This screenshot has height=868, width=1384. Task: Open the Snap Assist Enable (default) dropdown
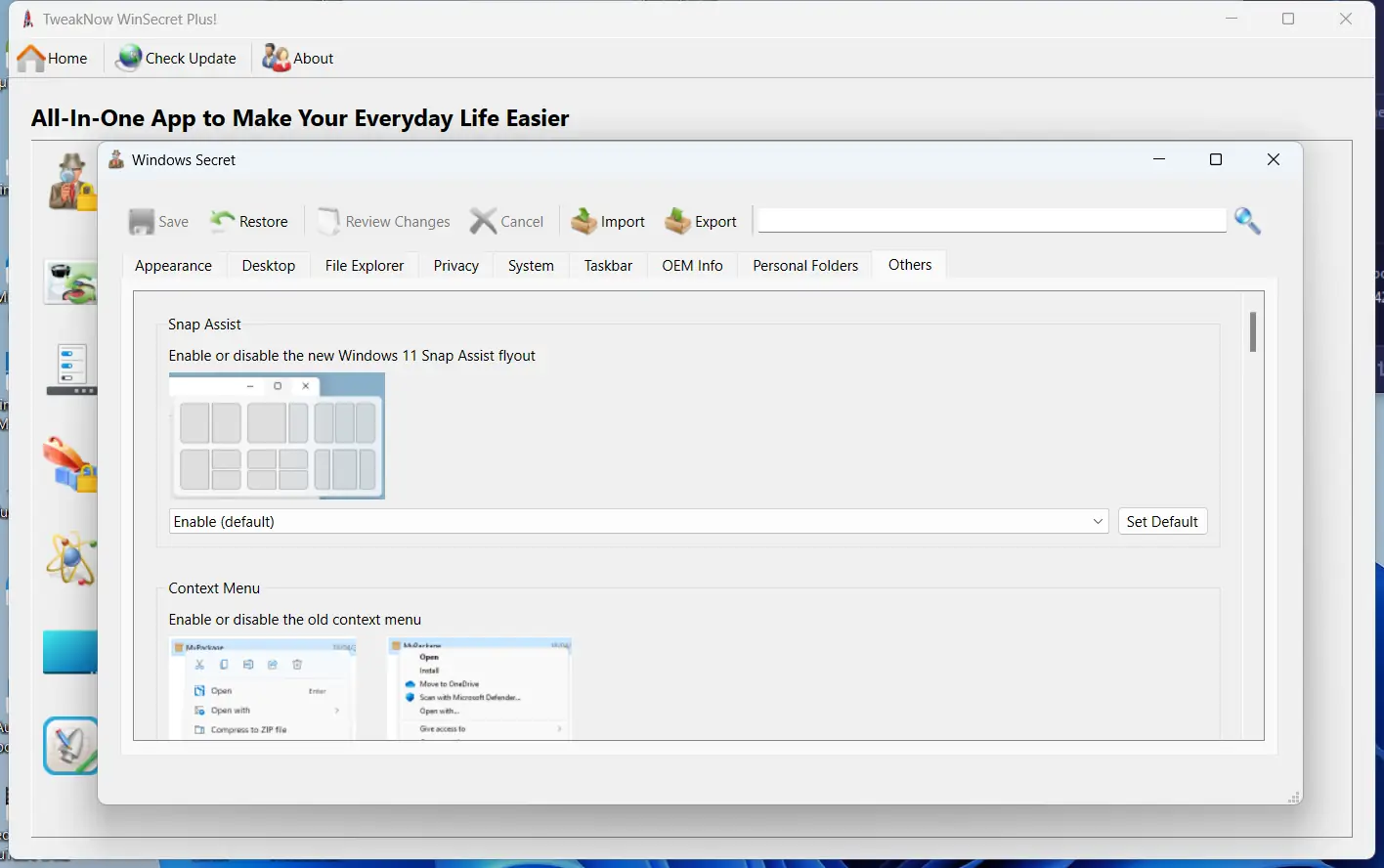(639, 521)
